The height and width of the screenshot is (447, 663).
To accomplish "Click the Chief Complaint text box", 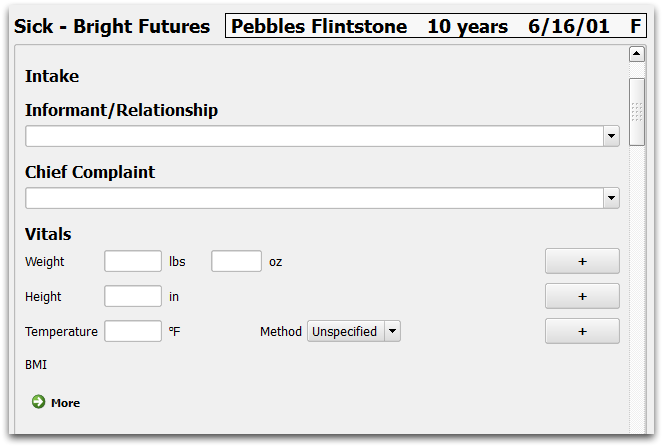I will coord(314,198).
